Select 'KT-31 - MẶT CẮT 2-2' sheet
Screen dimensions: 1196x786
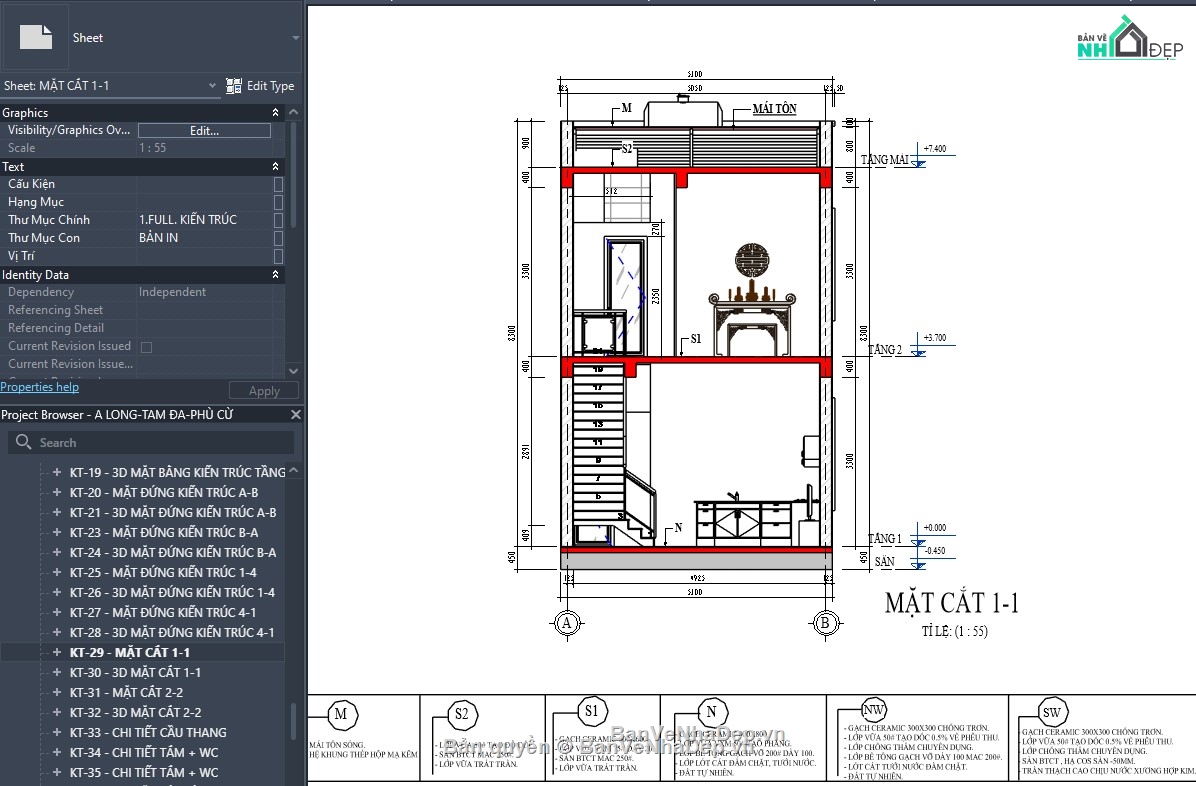click(x=127, y=692)
